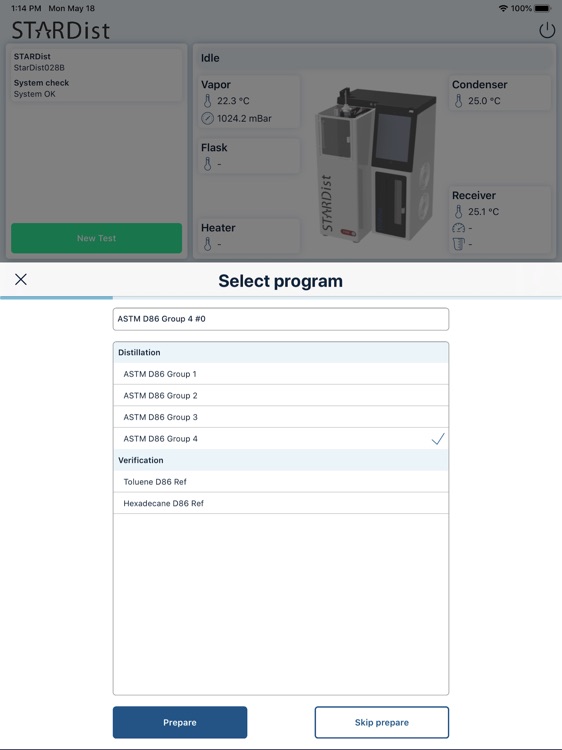Click the blue progress bar under header
562x750 pixels.
pos(56,298)
